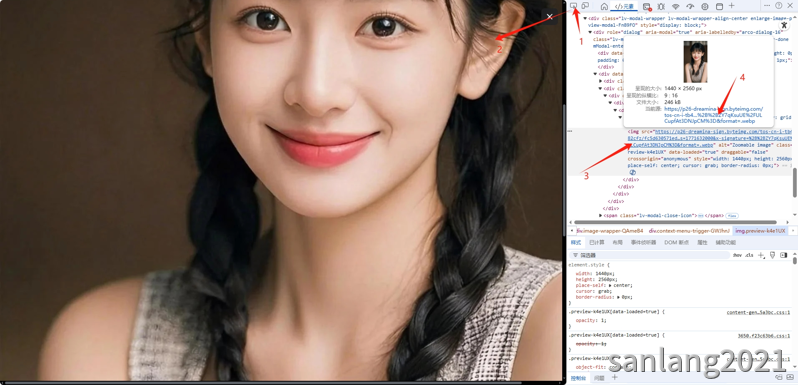
Task: Switch to the Styles (样式) tab
Action: (x=576, y=242)
